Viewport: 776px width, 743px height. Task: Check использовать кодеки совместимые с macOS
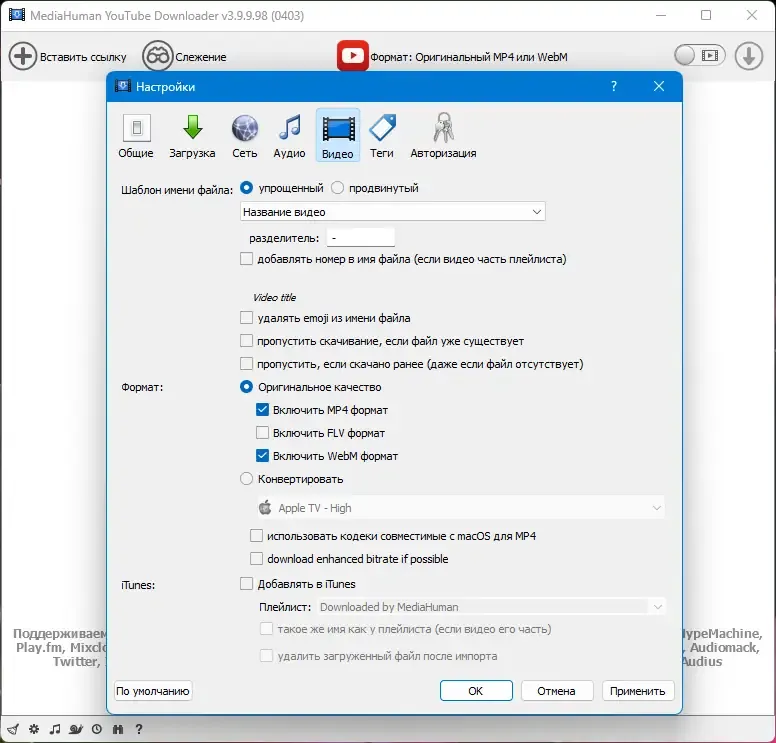click(256, 536)
